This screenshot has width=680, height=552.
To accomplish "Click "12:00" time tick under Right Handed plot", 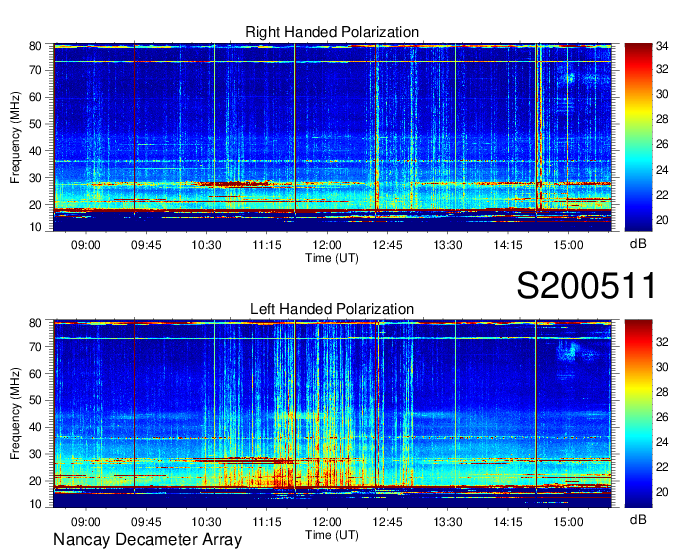I will point(327,245).
